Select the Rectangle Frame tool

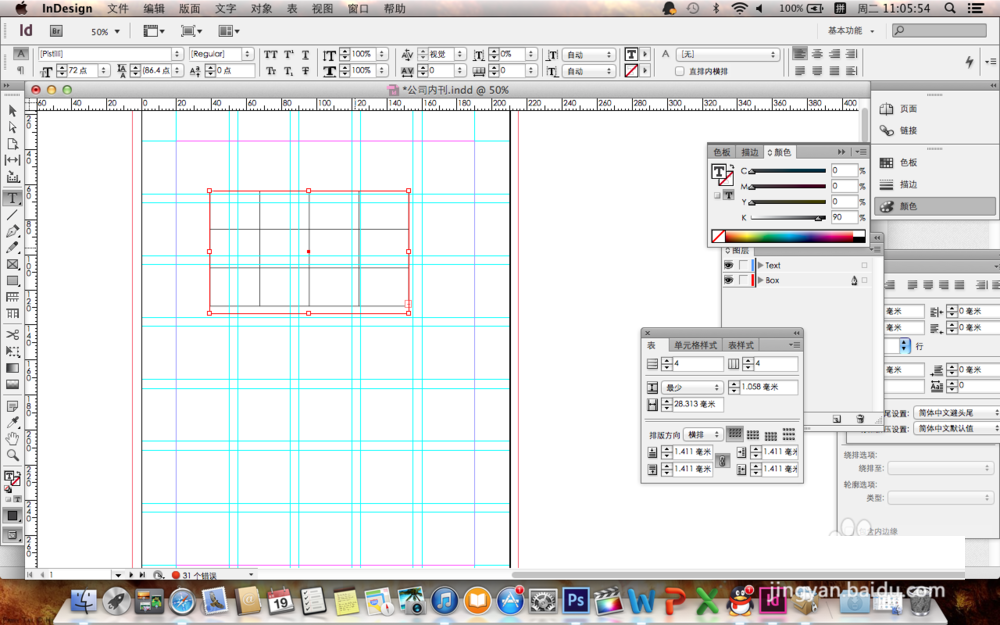[12, 264]
